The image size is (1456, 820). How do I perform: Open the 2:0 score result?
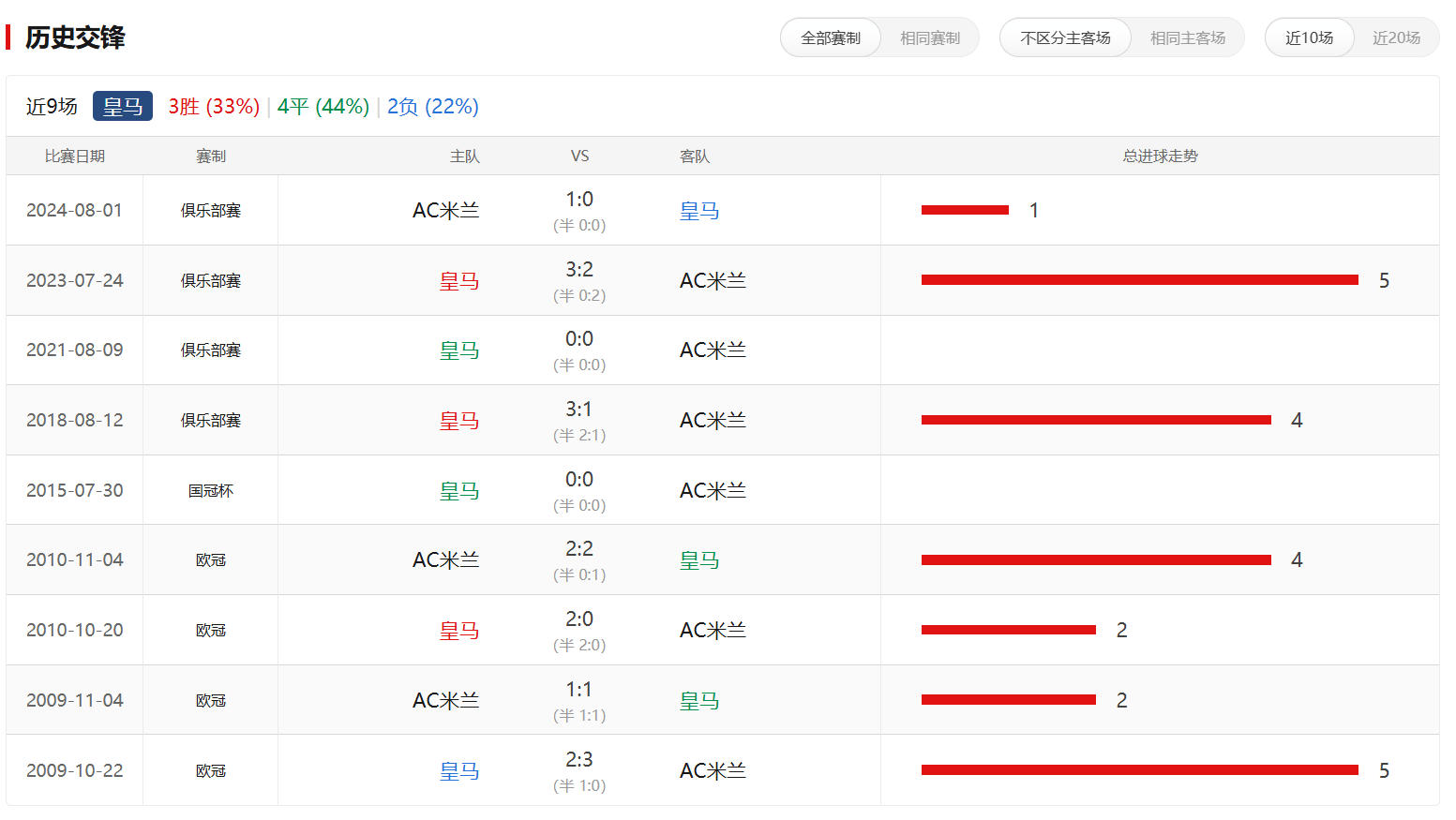(579, 619)
